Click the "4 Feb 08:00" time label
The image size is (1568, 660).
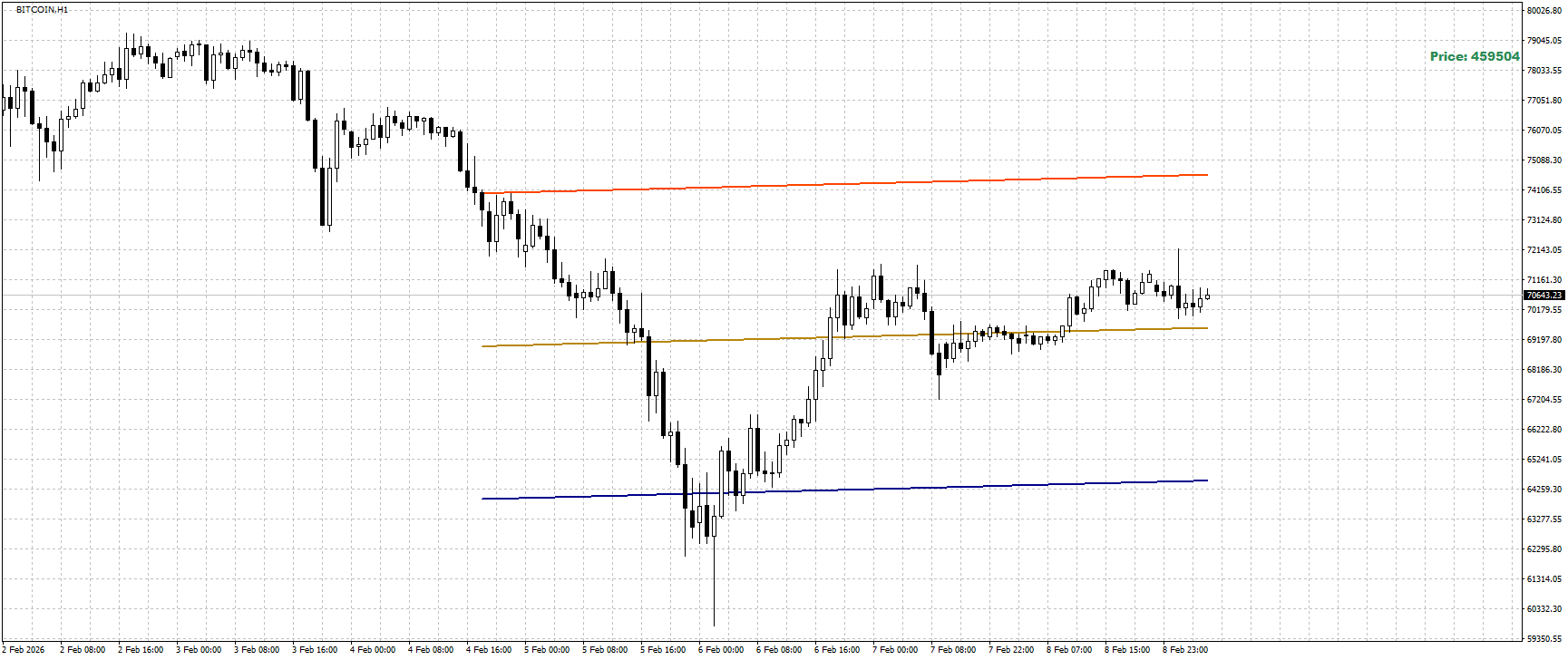click(x=431, y=650)
